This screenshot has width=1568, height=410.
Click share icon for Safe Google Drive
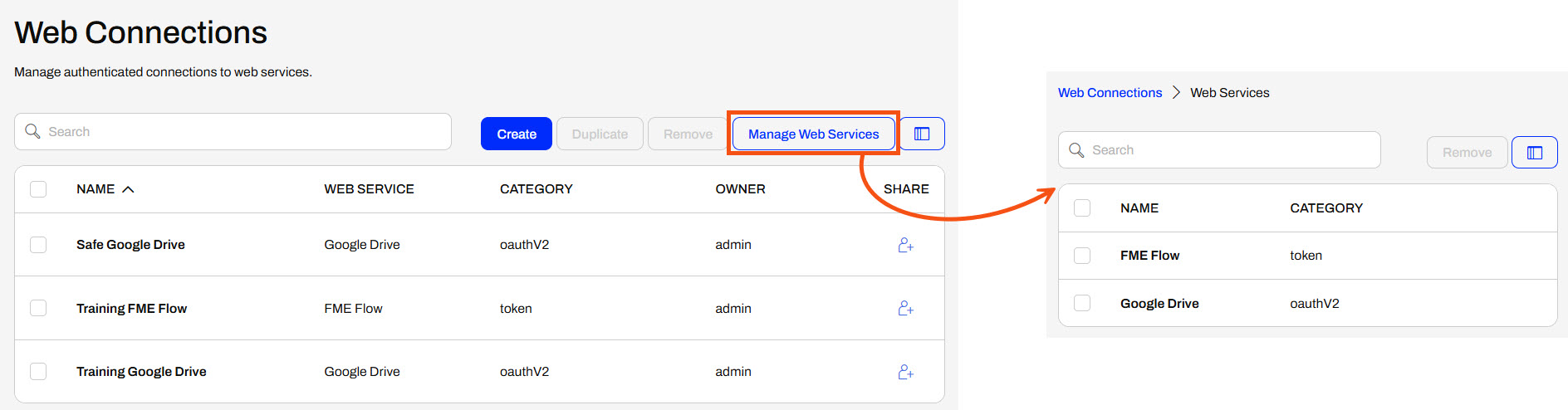[x=905, y=245]
